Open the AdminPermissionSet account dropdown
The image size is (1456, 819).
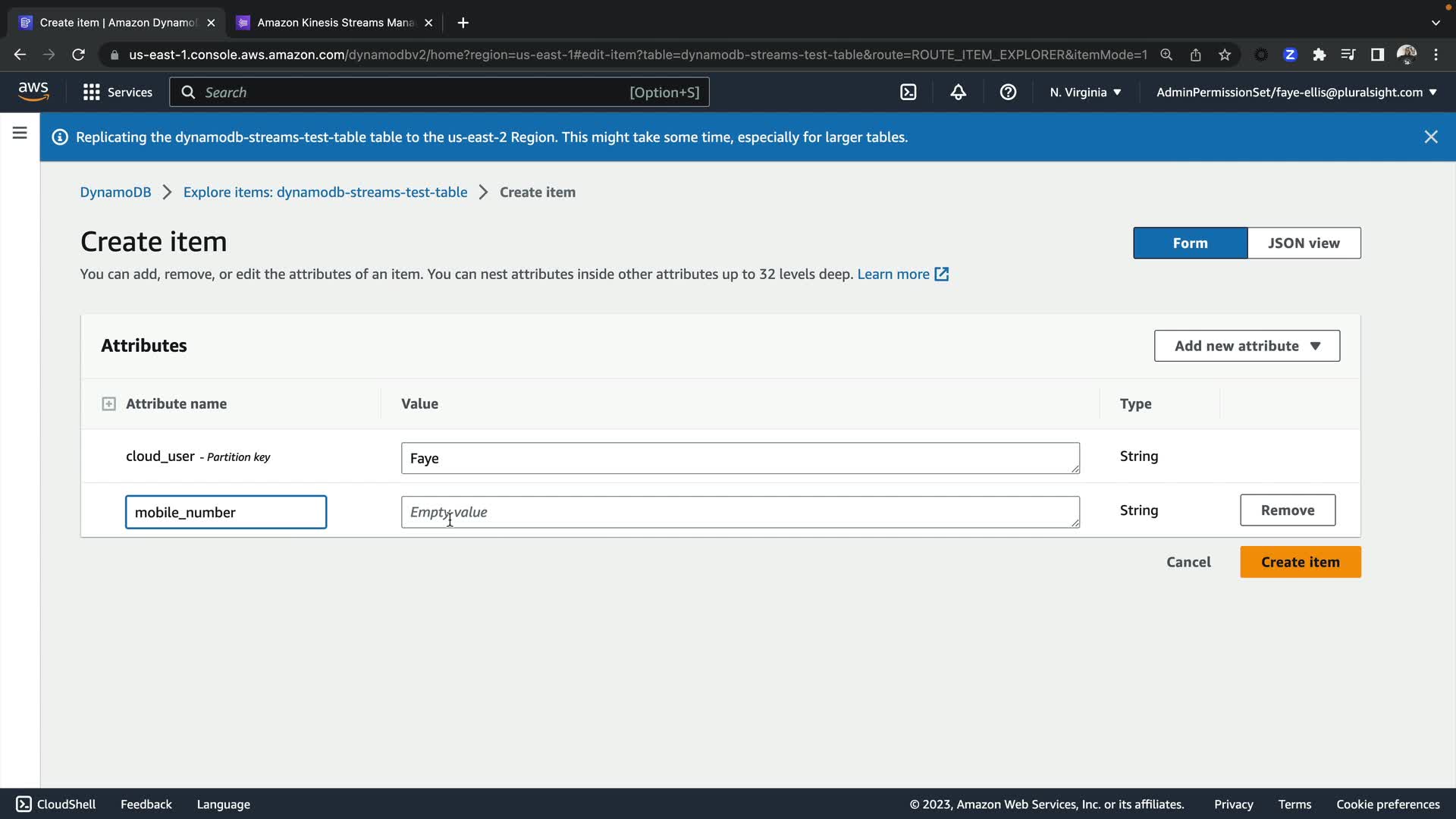[x=1296, y=93]
